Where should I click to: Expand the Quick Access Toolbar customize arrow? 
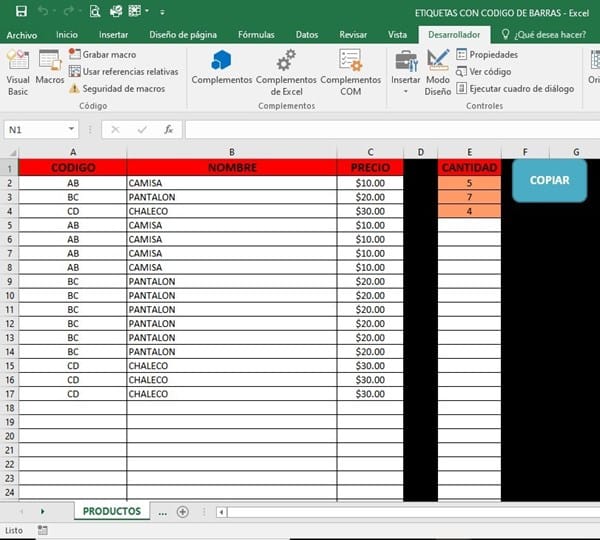click(x=162, y=12)
